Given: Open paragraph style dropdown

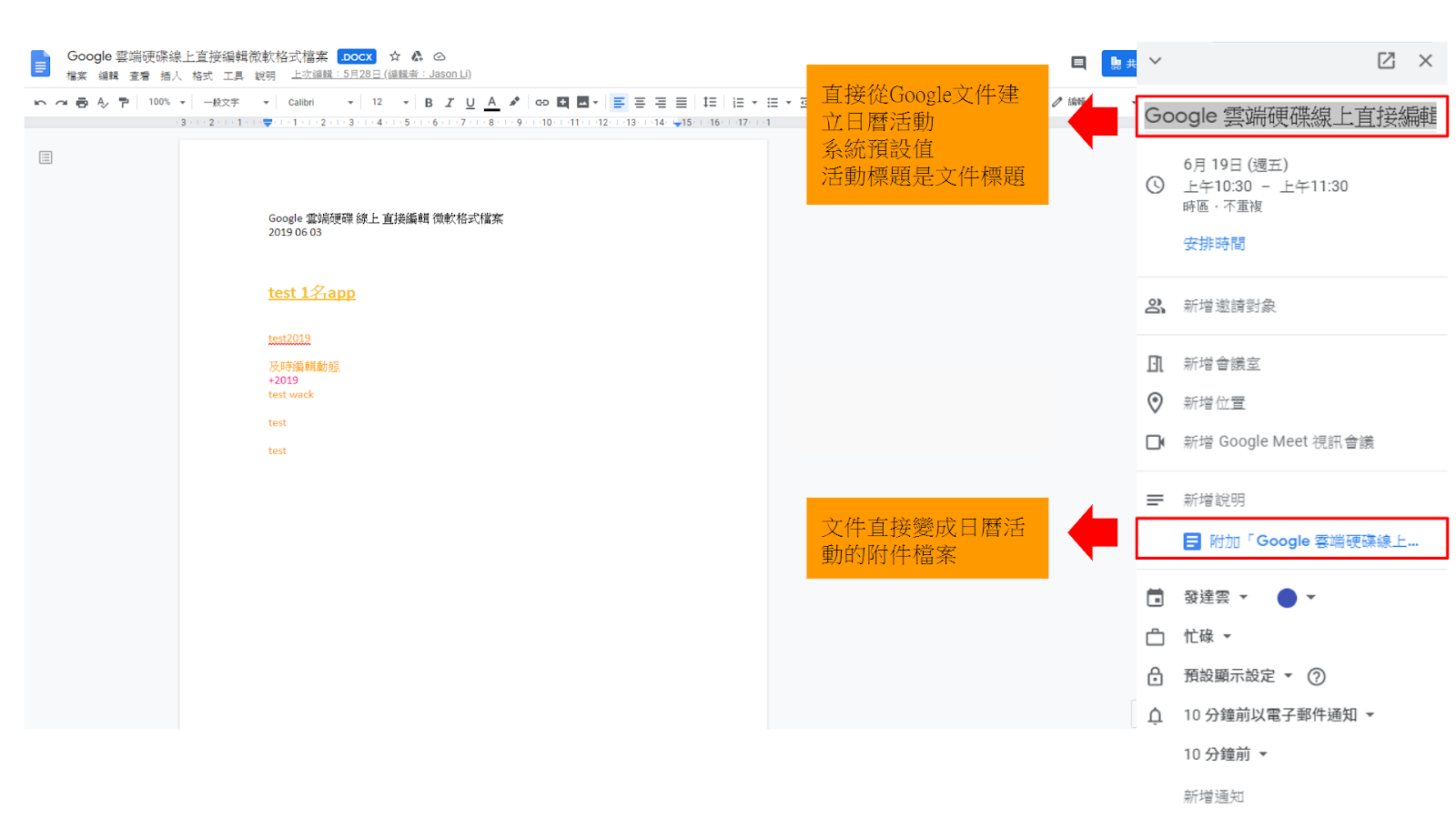Looking at the screenshot, I should pyautogui.click(x=236, y=103).
